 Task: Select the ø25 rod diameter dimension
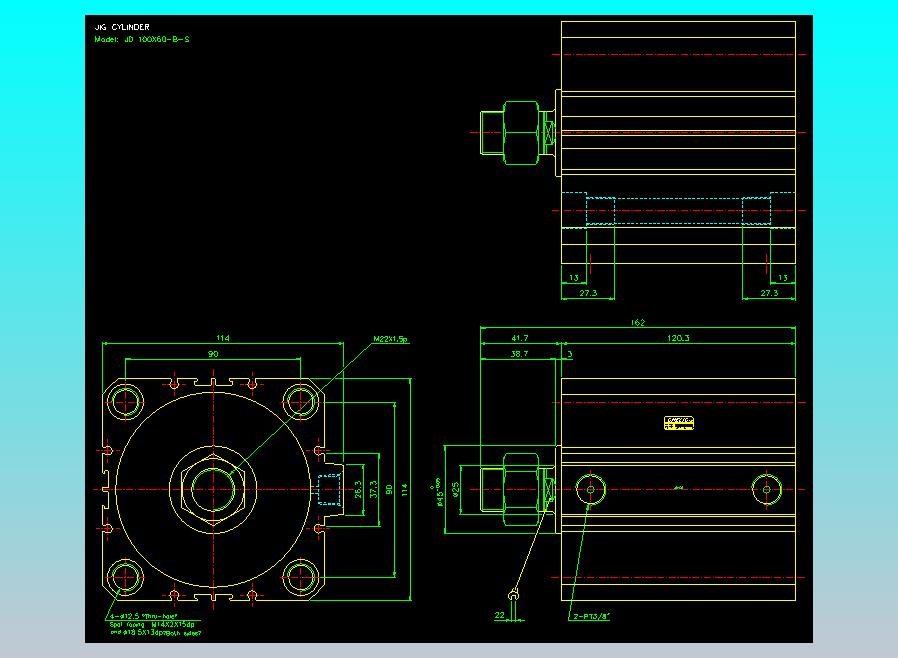coord(456,490)
